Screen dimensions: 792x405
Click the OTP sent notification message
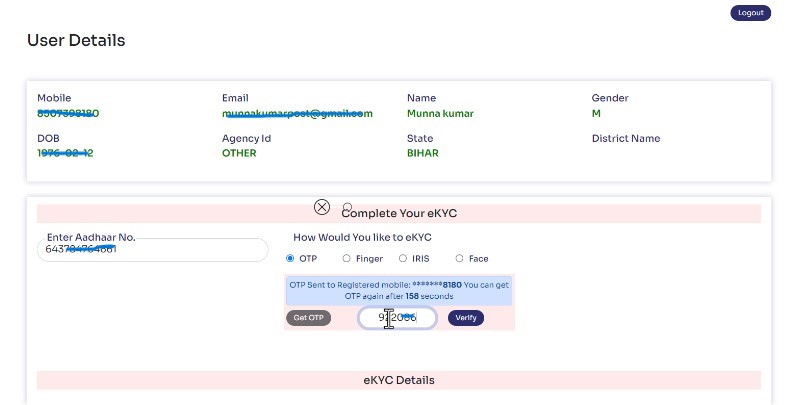tap(399, 290)
